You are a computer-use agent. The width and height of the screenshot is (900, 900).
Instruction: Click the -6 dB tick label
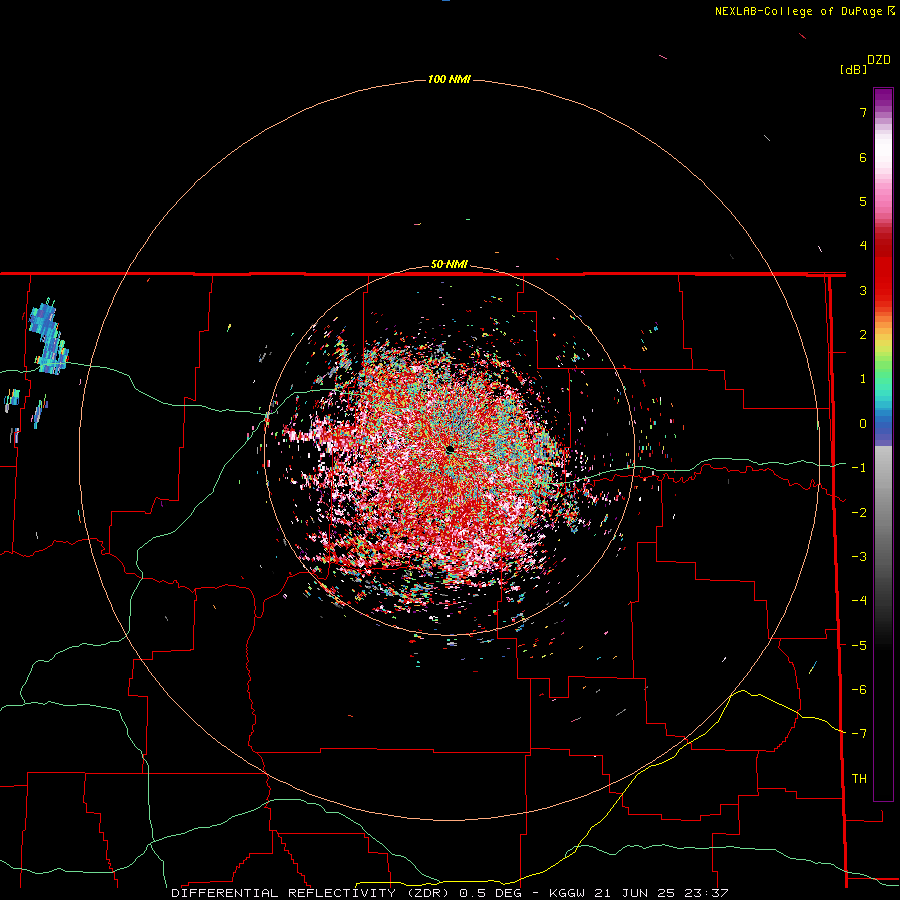859,690
